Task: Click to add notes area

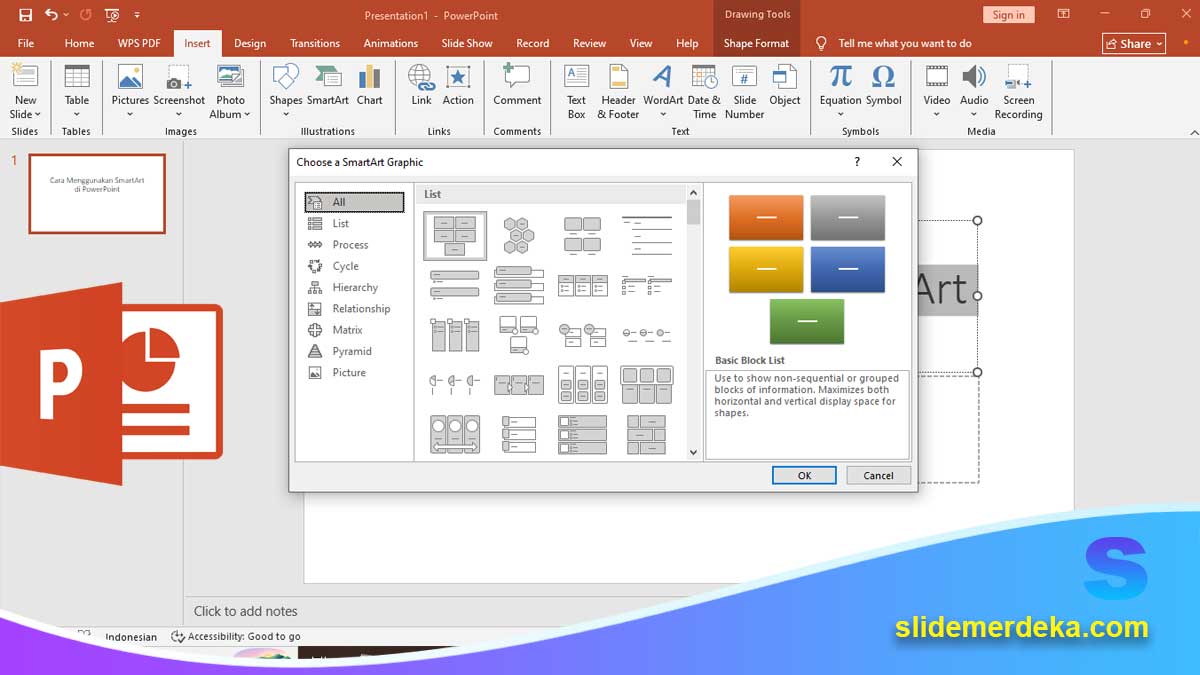Action: 245,611
